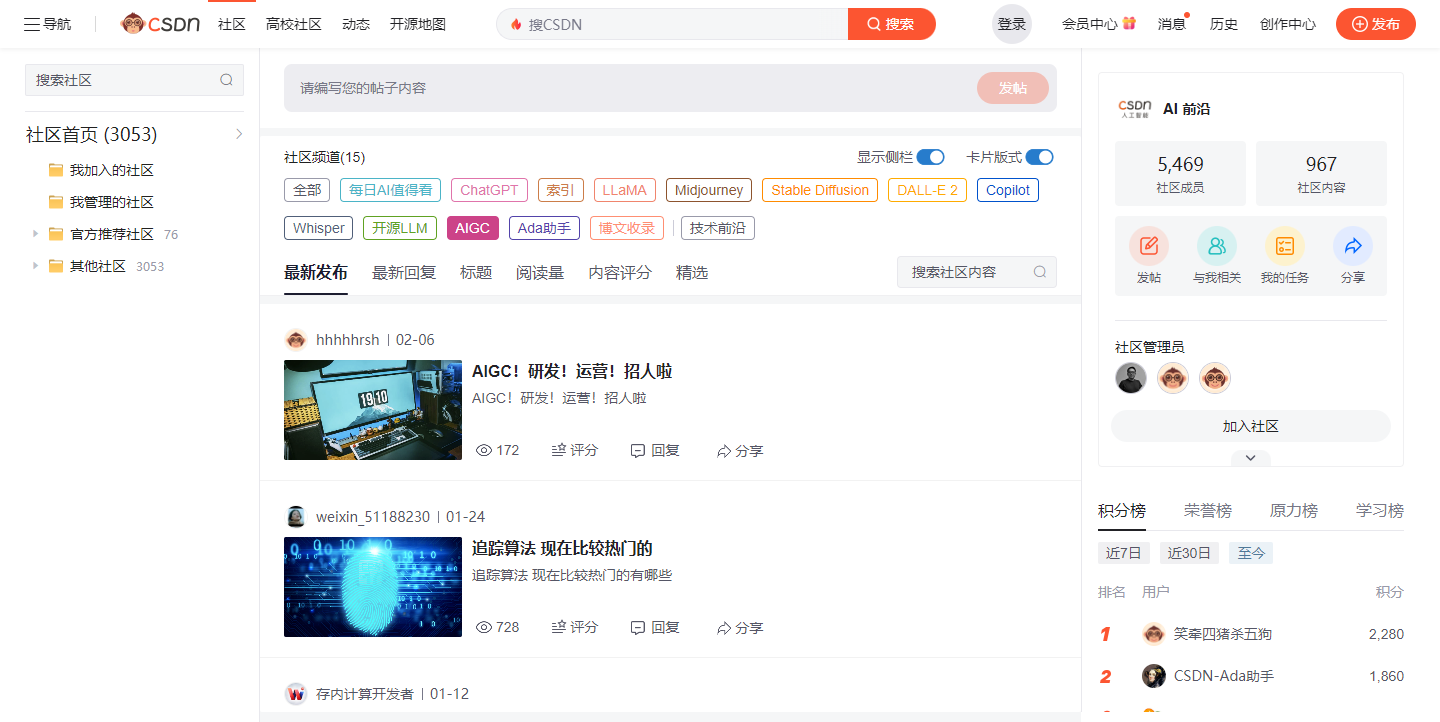The width and height of the screenshot is (1440, 722).
Task: Click the 发帖 submit button in composer
Action: click(x=1013, y=88)
